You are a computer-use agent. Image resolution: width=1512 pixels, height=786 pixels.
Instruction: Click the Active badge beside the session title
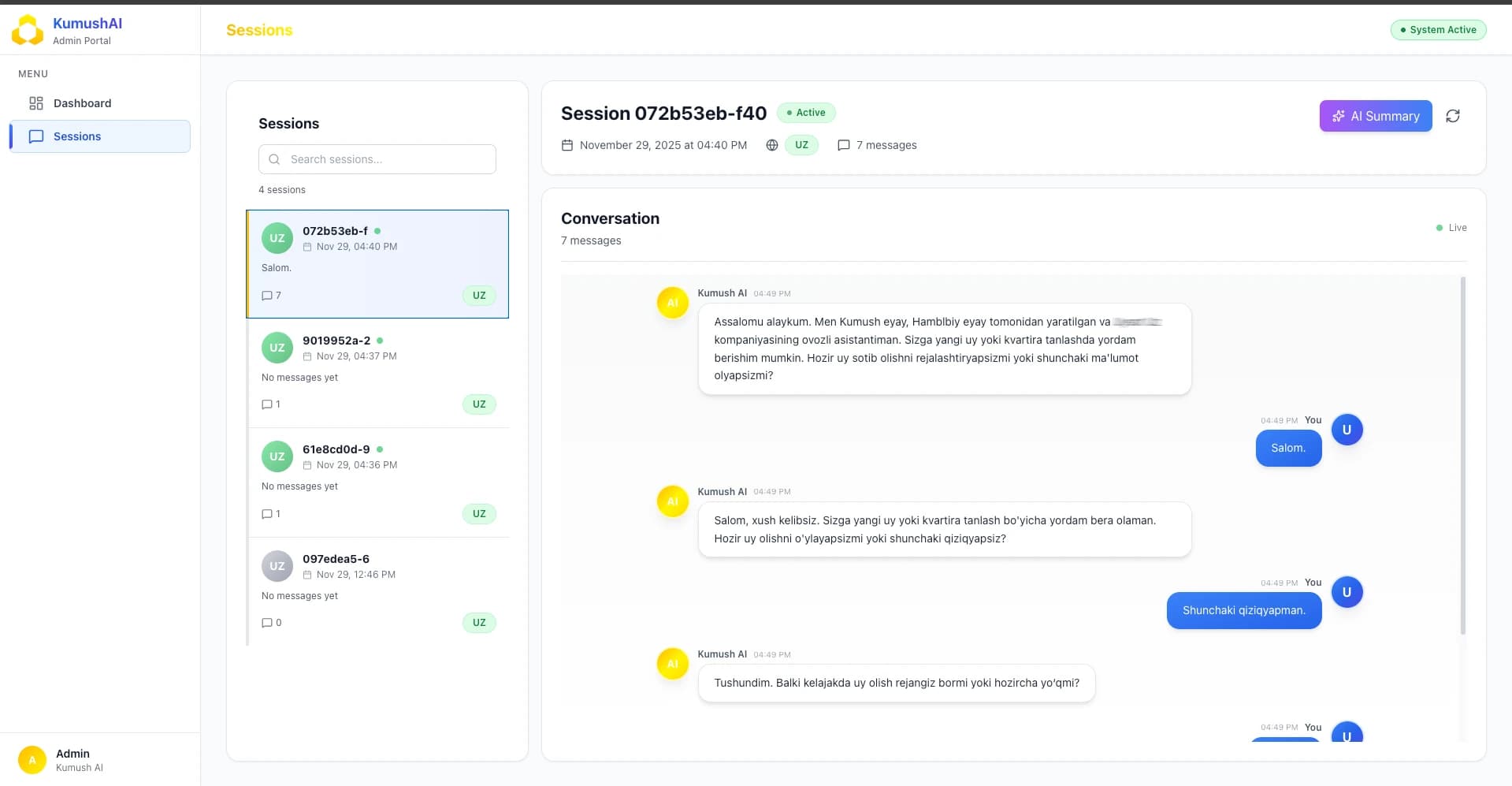pyautogui.click(x=806, y=112)
